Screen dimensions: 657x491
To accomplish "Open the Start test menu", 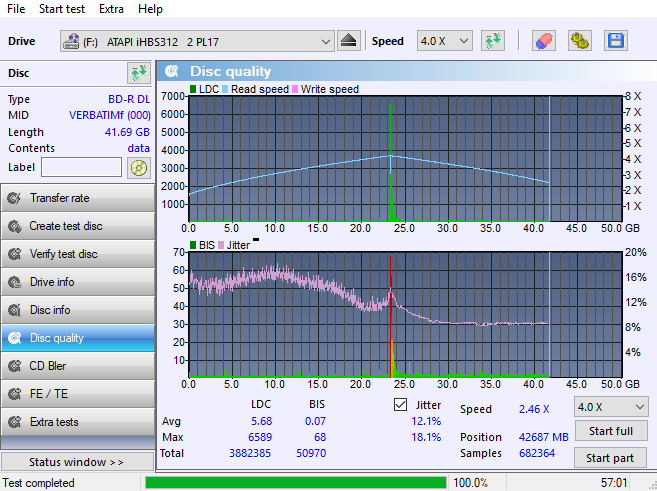I will [62, 9].
